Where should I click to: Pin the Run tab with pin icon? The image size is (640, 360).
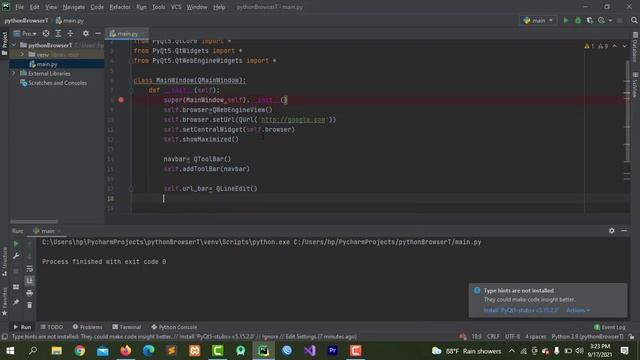pos(16,302)
